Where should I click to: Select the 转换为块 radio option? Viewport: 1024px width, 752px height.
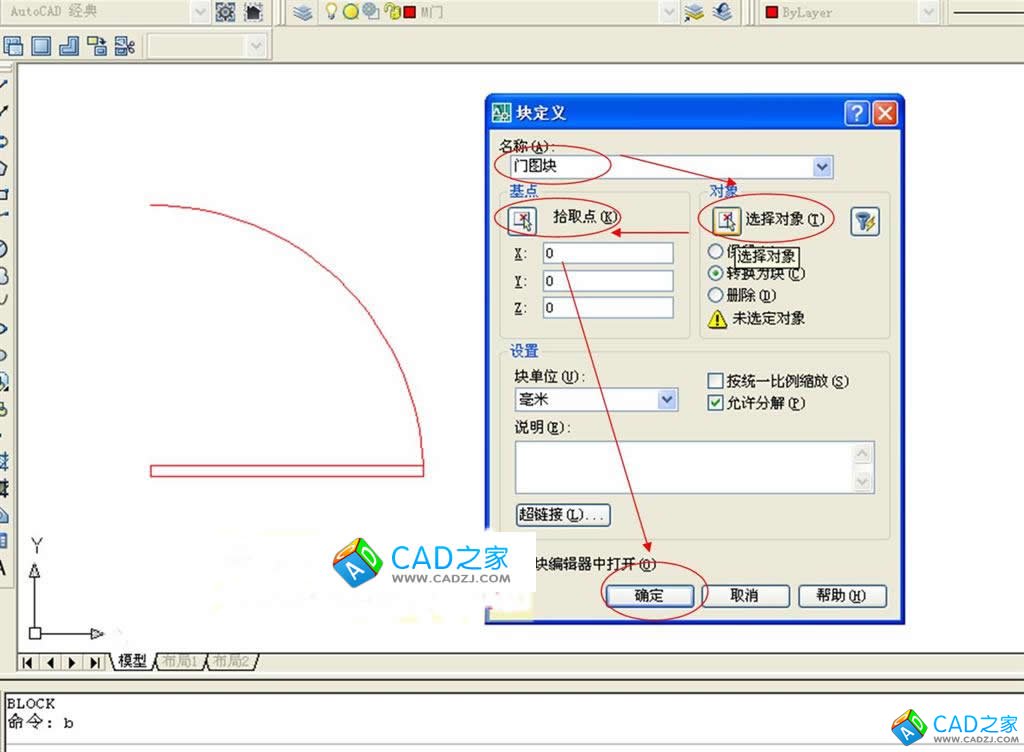(x=715, y=273)
